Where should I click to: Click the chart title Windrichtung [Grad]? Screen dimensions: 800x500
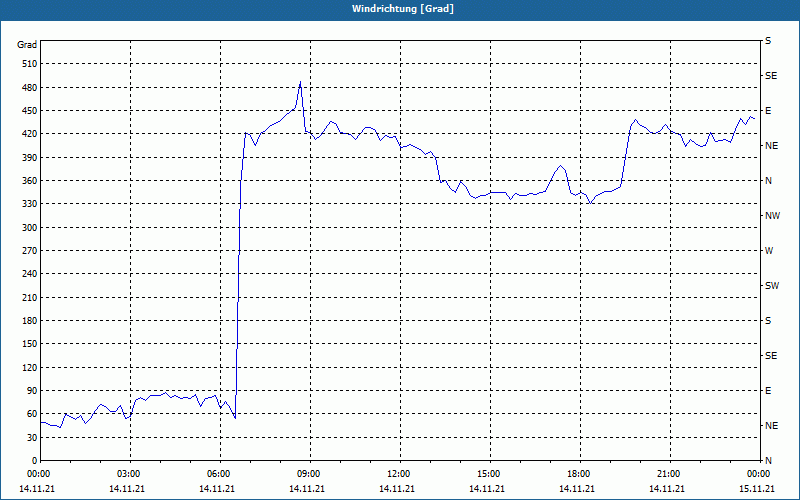[403, 9]
